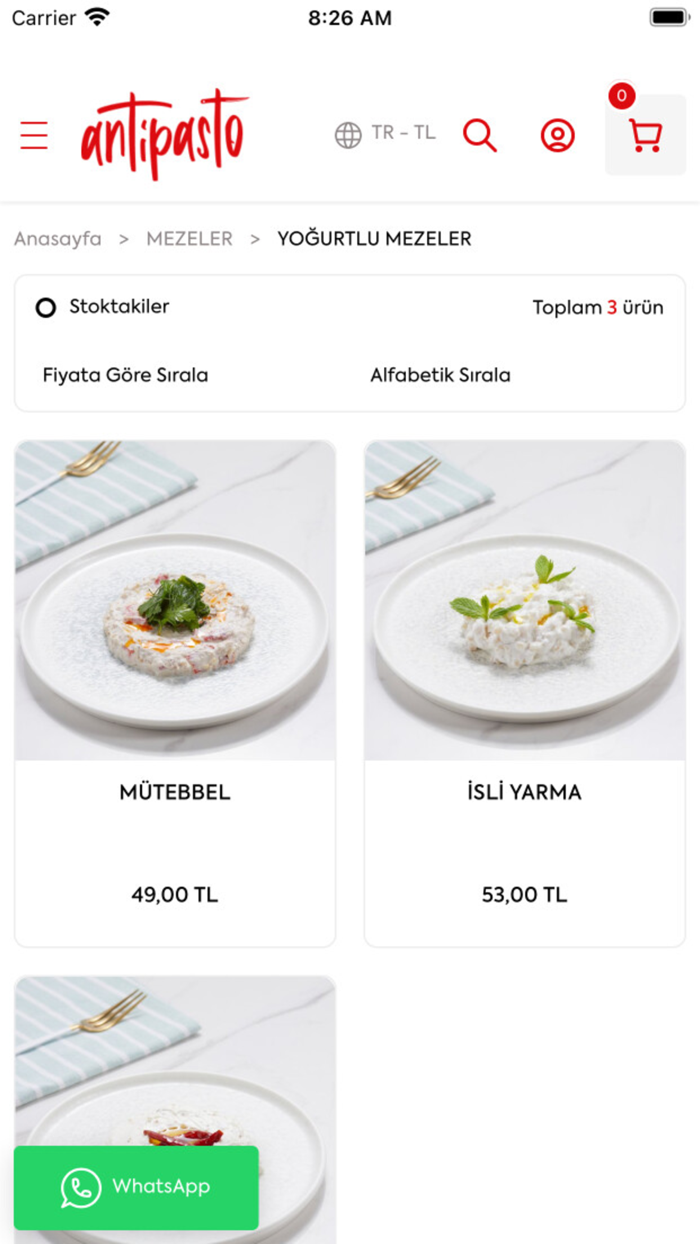Open the account profile icon

[557, 135]
